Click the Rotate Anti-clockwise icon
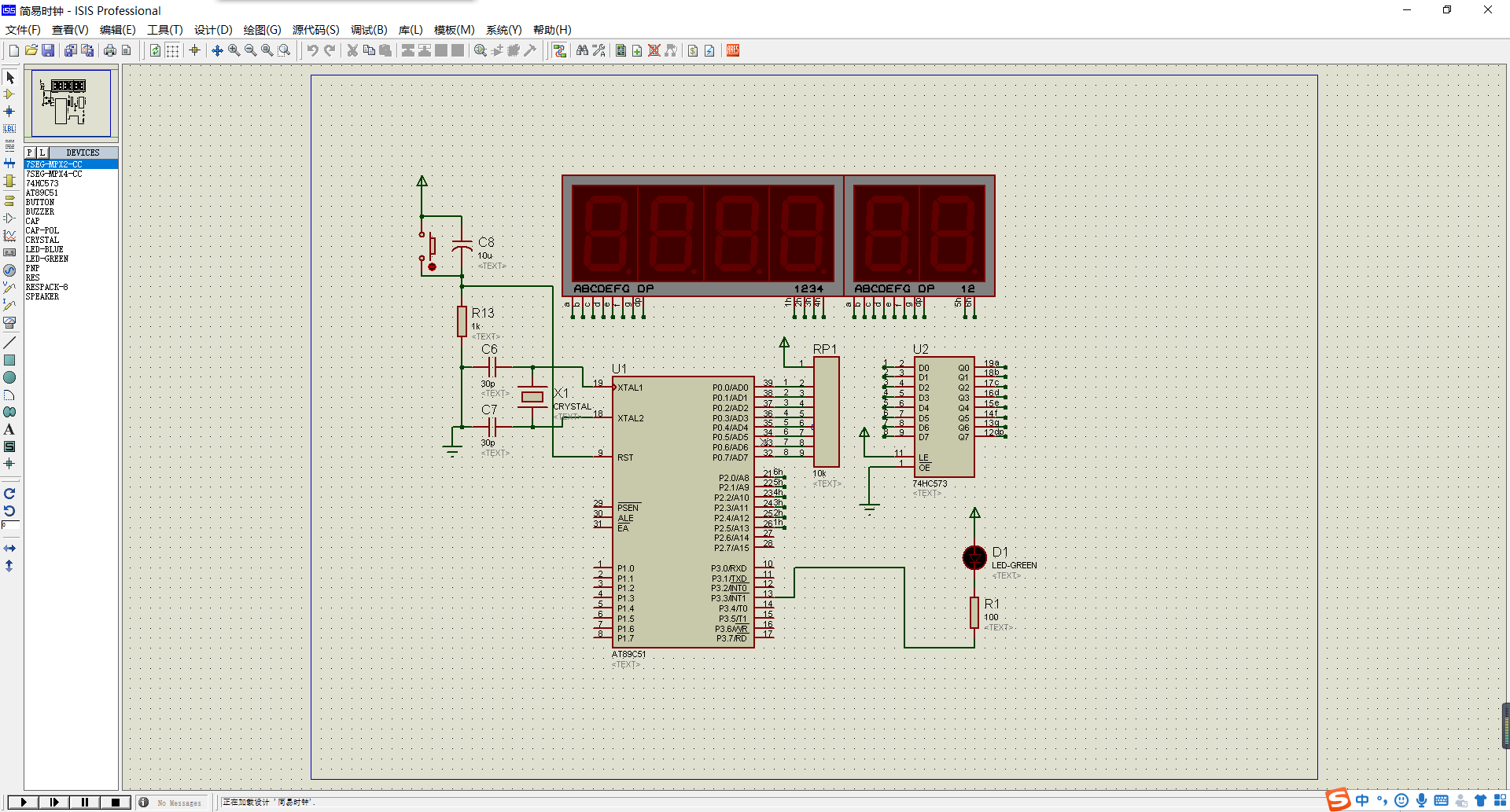This screenshot has height=812, width=1510. click(x=9, y=511)
